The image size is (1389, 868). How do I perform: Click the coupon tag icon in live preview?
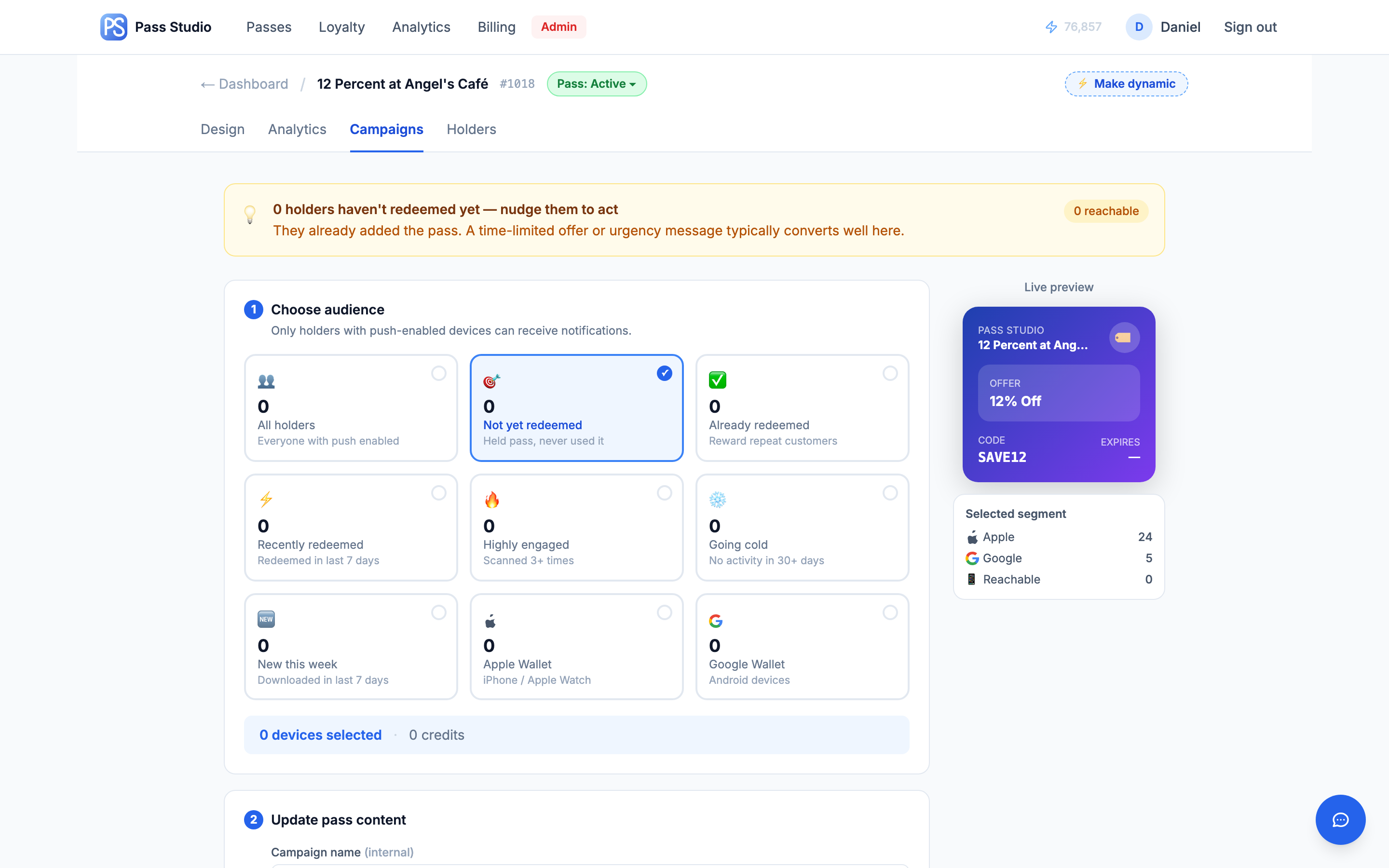(x=1124, y=338)
